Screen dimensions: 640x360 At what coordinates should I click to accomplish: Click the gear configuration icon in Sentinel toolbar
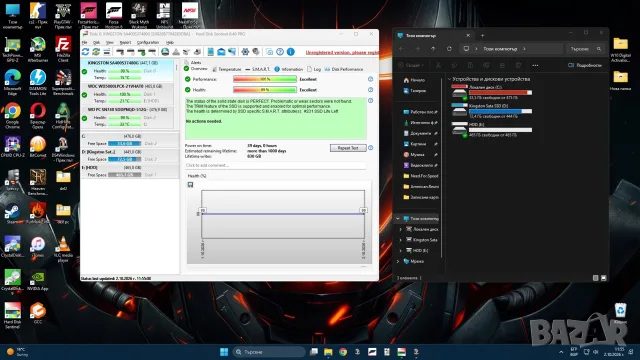pyautogui.click(x=245, y=52)
